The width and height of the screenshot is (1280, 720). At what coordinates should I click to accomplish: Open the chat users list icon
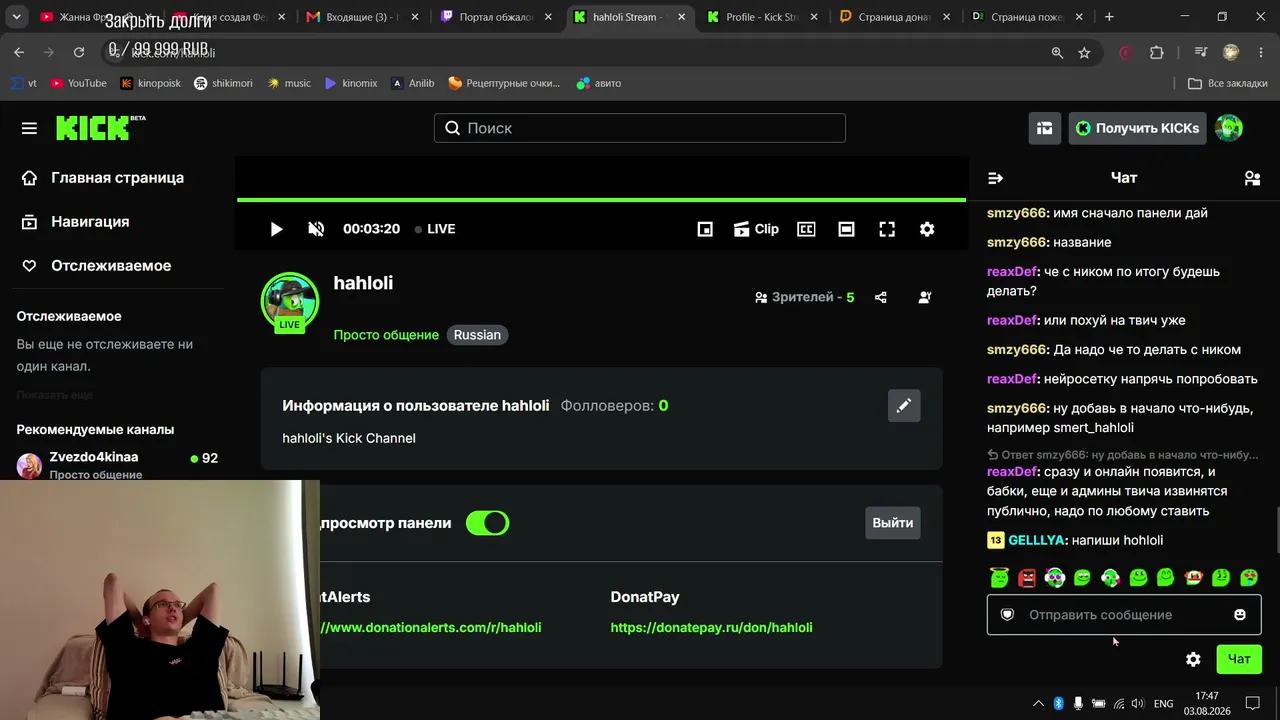(x=1252, y=178)
